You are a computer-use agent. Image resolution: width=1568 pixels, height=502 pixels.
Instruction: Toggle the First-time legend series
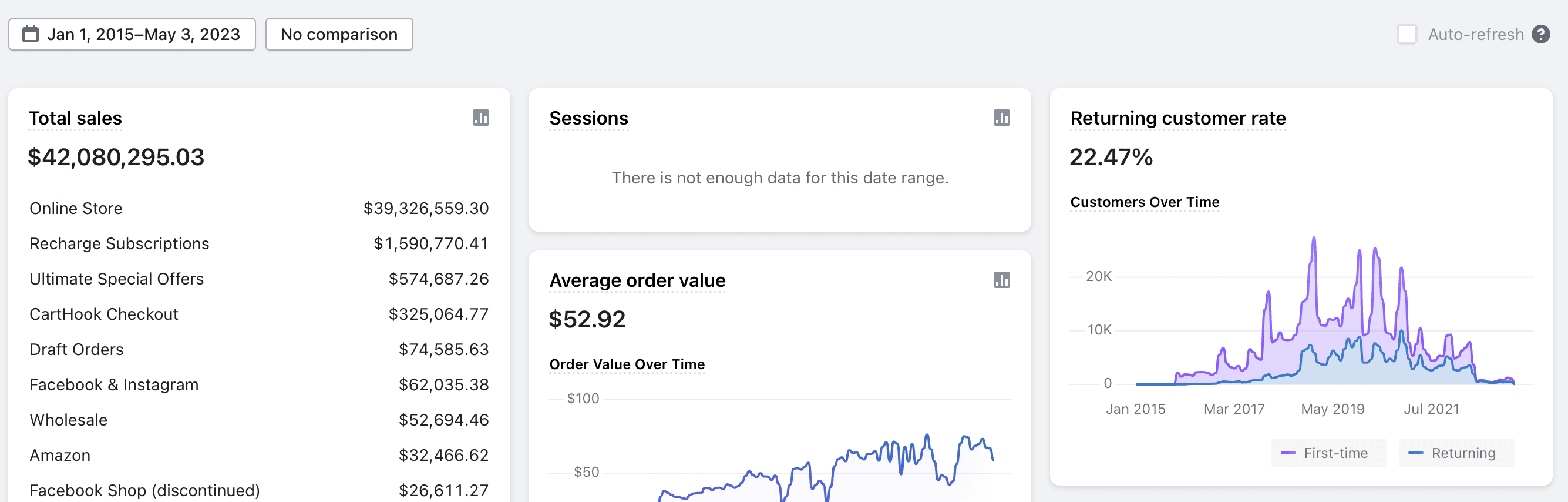(1329, 453)
